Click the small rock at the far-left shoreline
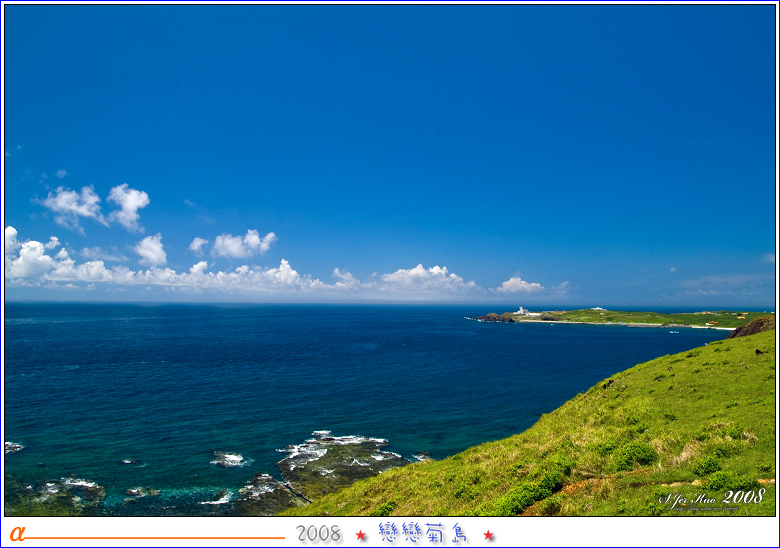This screenshot has width=780, height=548. tap(13, 447)
